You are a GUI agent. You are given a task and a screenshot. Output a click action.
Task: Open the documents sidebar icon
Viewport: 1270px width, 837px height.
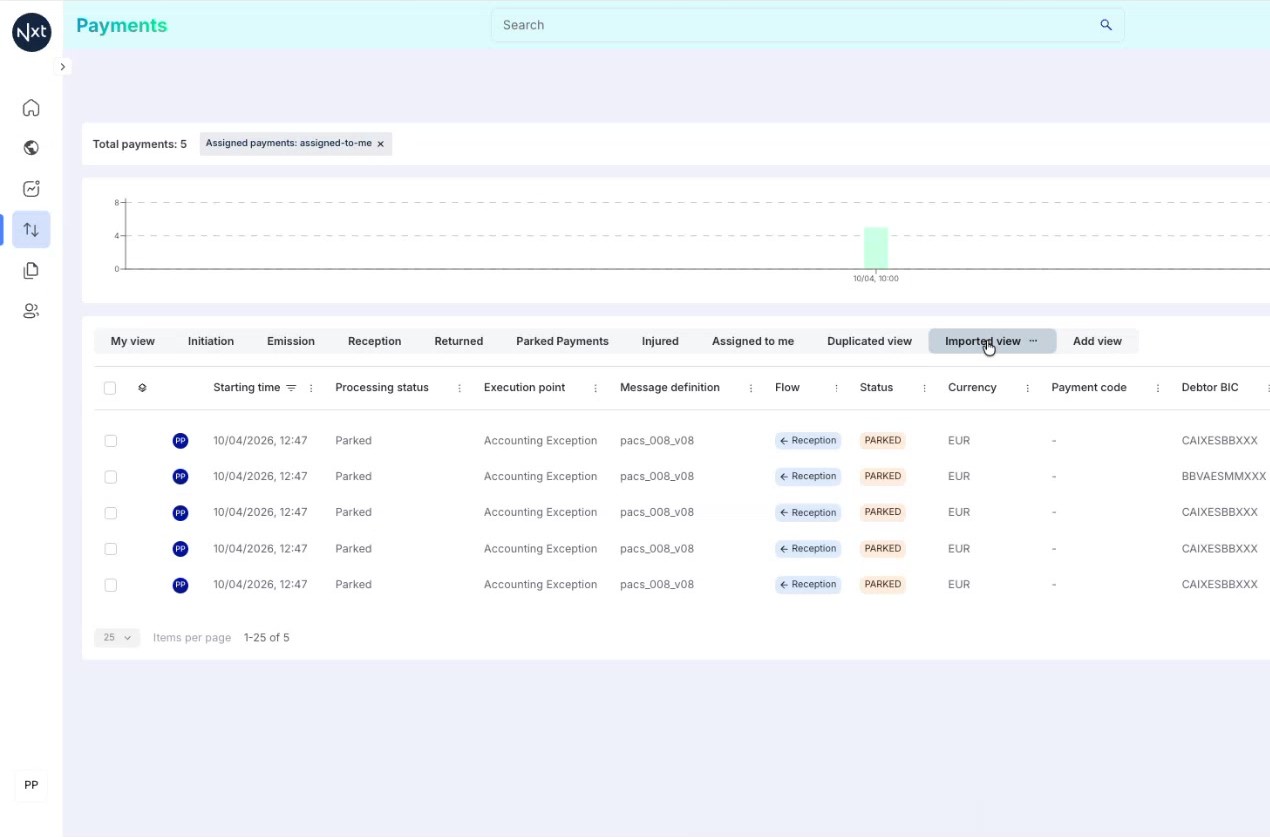click(31, 270)
